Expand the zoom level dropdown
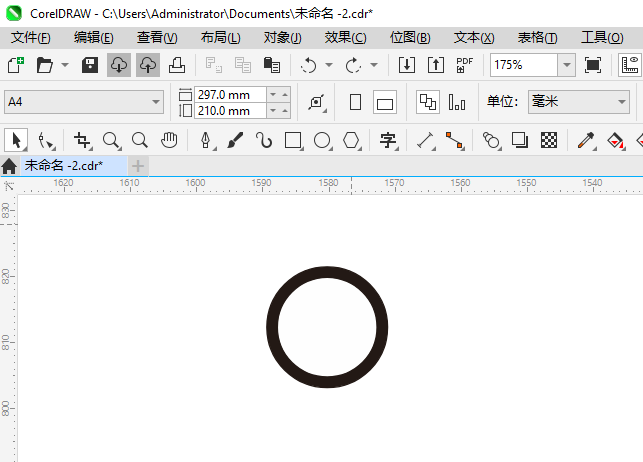Screen dimensions: 643x462 coord(567,65)
